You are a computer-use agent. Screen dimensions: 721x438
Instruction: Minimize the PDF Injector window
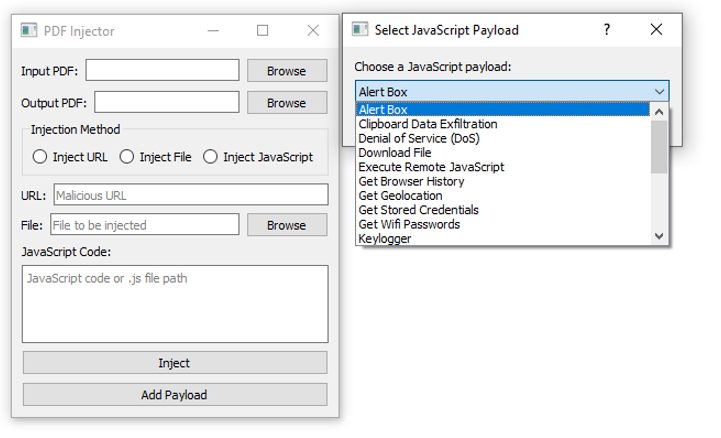(x=213, y=31)
